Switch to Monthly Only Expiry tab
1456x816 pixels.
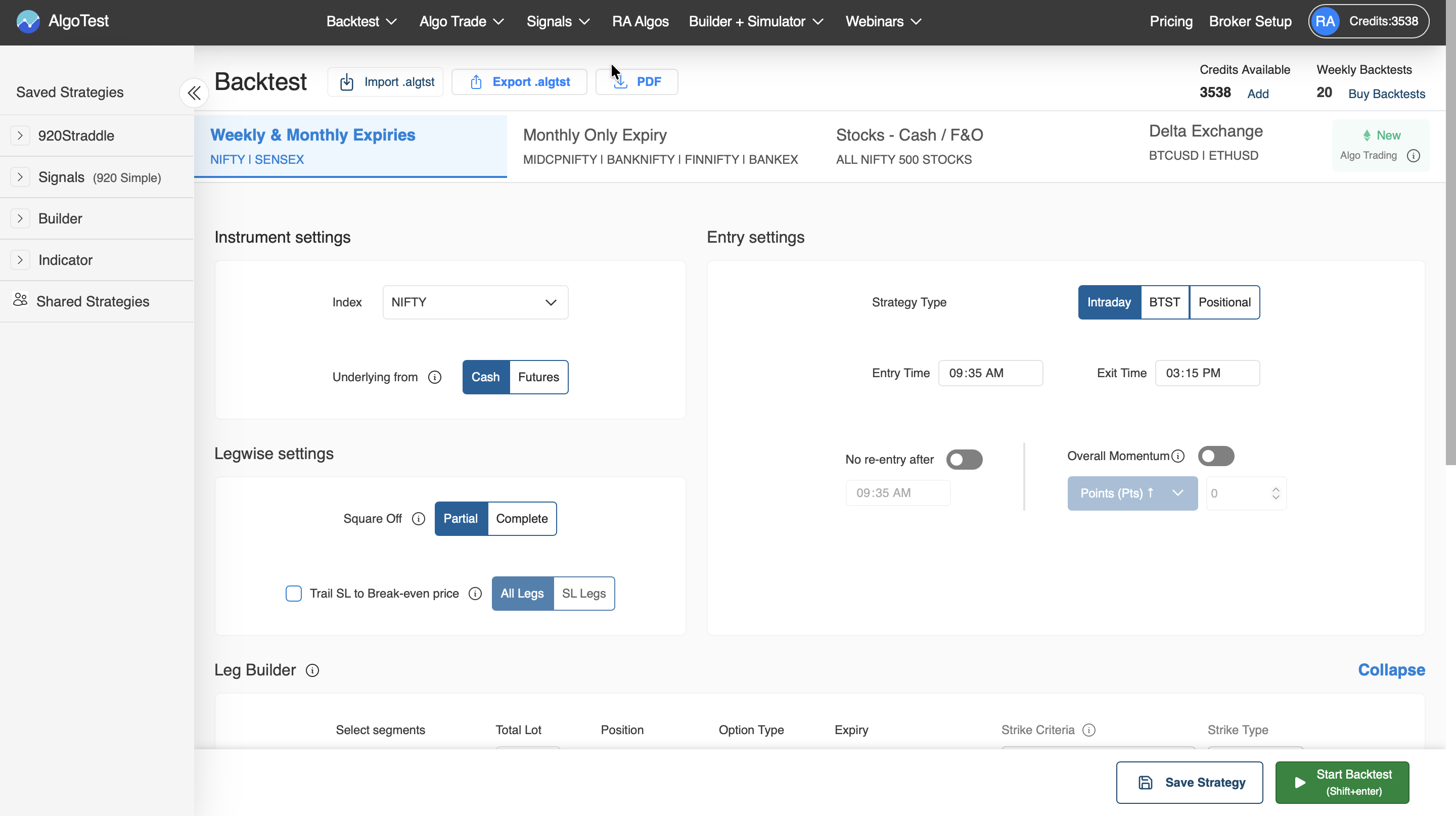(660, 146)
